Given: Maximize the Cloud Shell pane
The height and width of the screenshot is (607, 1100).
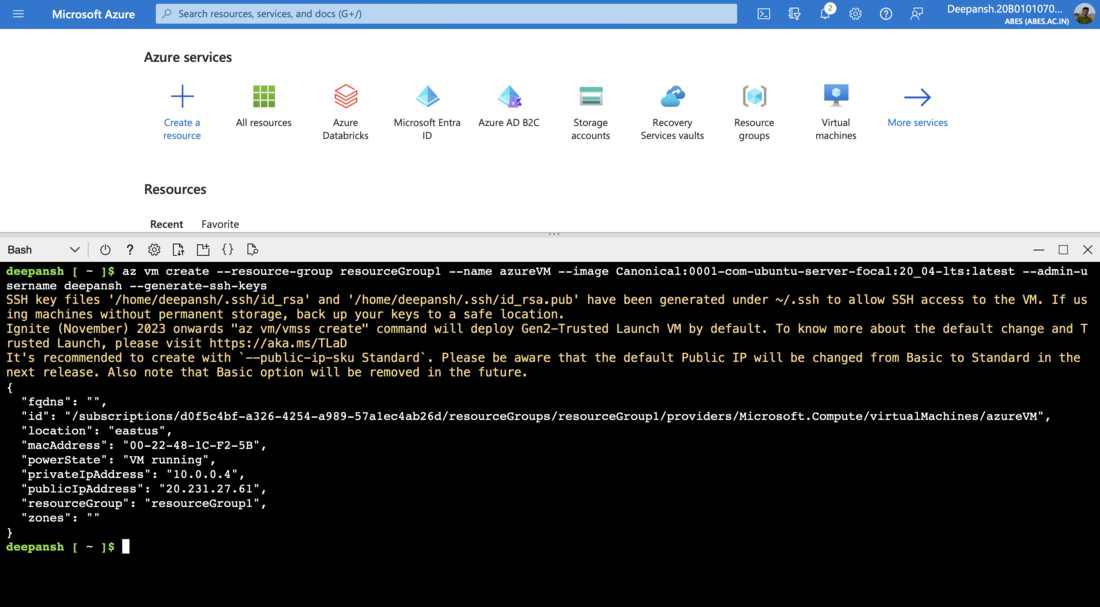Looking at the screenshot, I should 1064,250.
